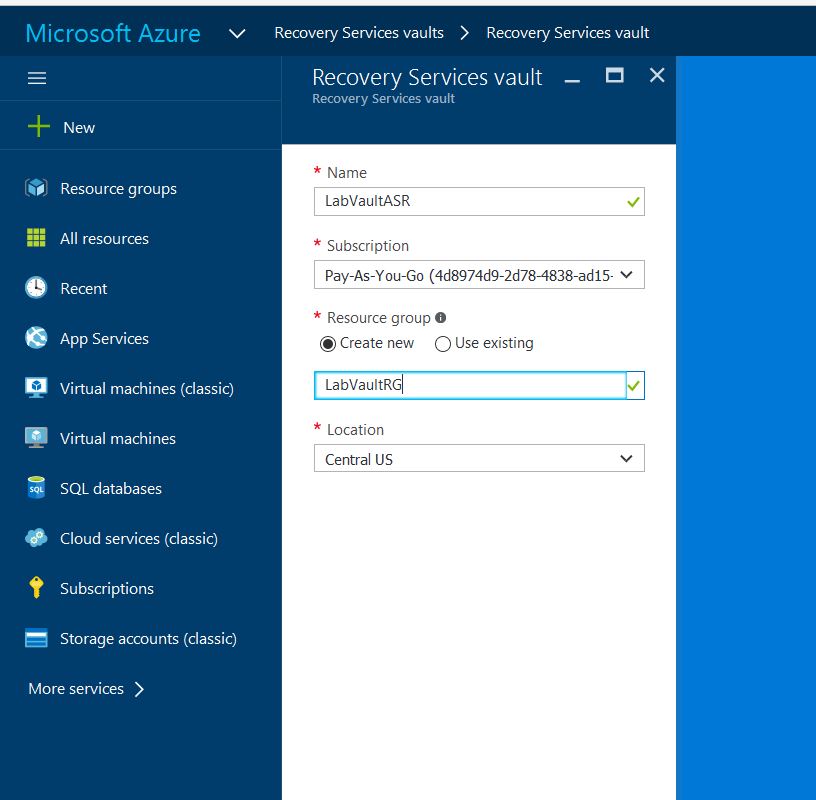Open Virtual machines (classic) in sidebar
Image resolution: width=816 pixels, height=800 pixels.
coord(146,388)
